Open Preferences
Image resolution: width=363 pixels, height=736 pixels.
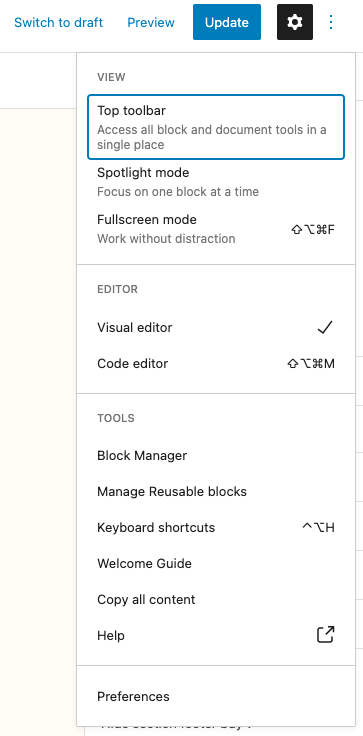pos(216,696)
